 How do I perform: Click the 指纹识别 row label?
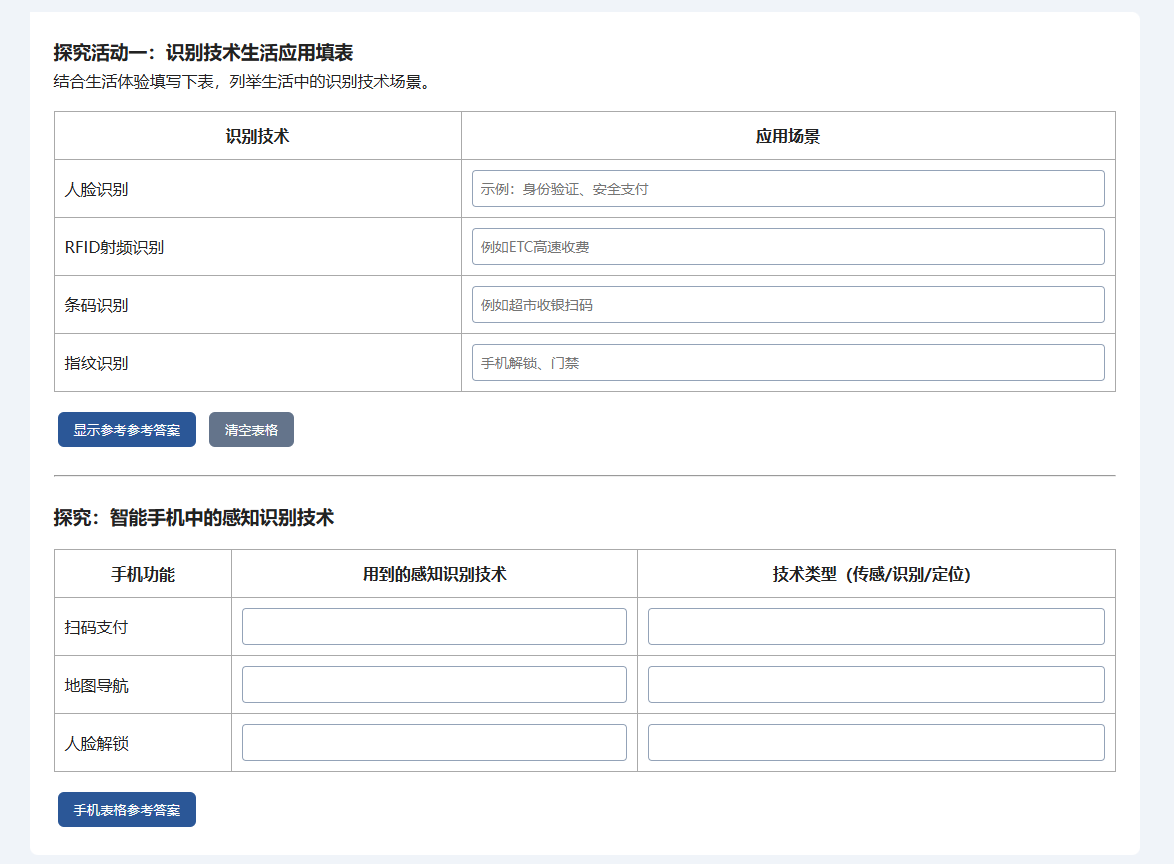pyautogui.click(x=97, y=363)
